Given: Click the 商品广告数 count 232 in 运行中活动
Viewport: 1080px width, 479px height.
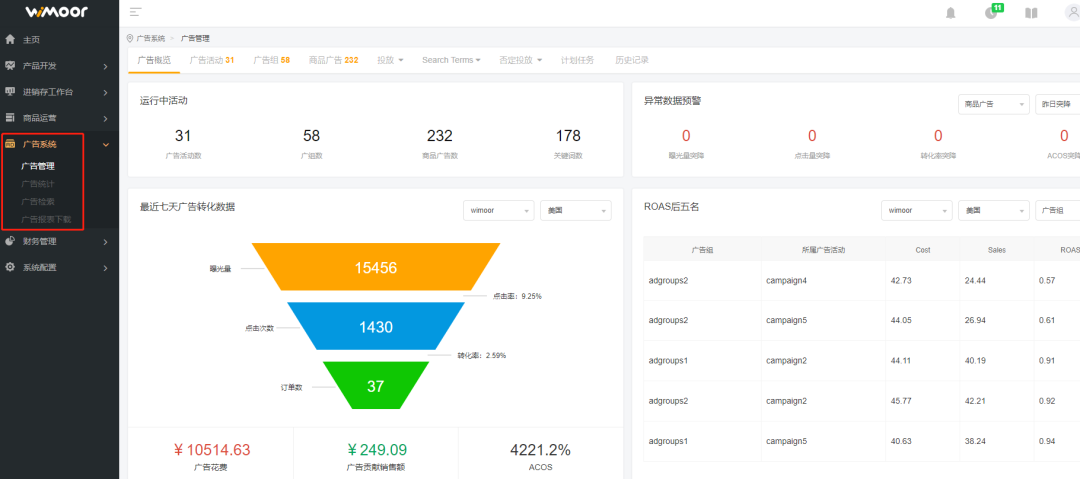Looking at the screenshot, I should (439, 136).
